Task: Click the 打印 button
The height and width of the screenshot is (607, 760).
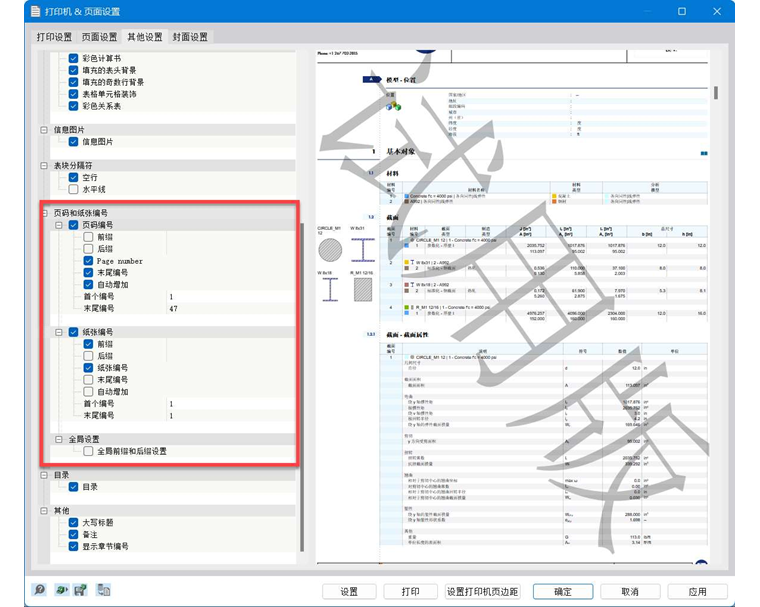Action: point(410,591)
